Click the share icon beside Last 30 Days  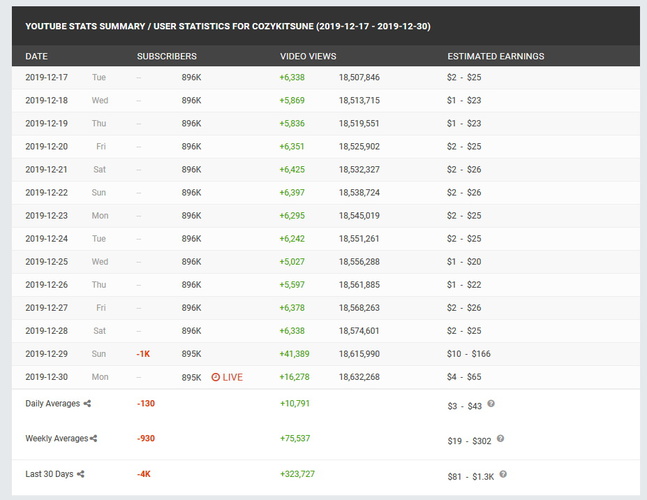point(80,474)
